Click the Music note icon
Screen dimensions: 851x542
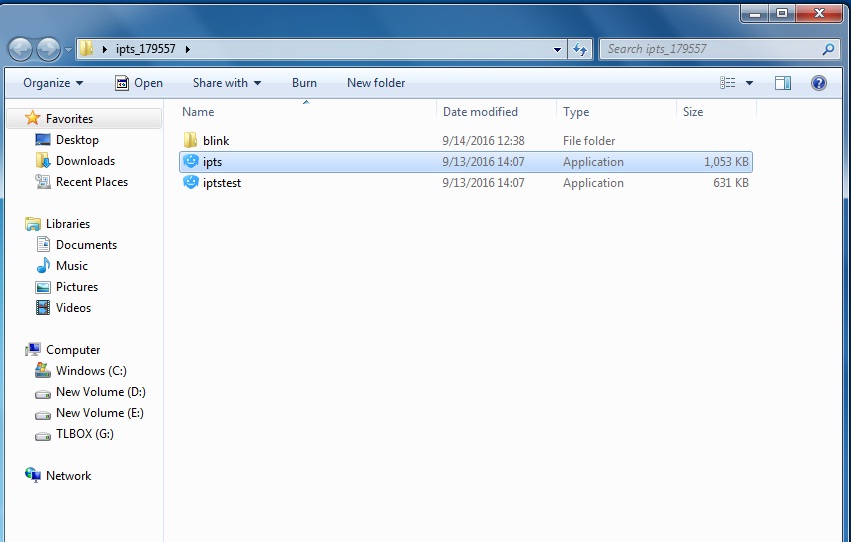(x=43, y=265)
